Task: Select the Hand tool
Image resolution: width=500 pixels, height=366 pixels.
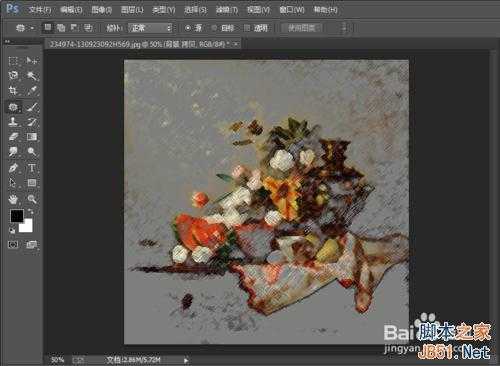Action: pos(13,199)
